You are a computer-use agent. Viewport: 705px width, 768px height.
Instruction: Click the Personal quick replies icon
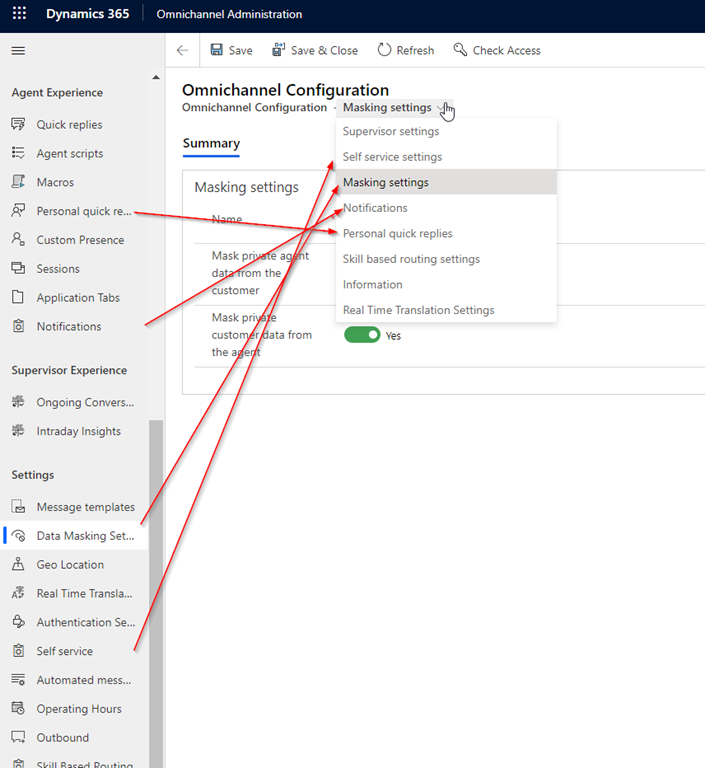18,211
